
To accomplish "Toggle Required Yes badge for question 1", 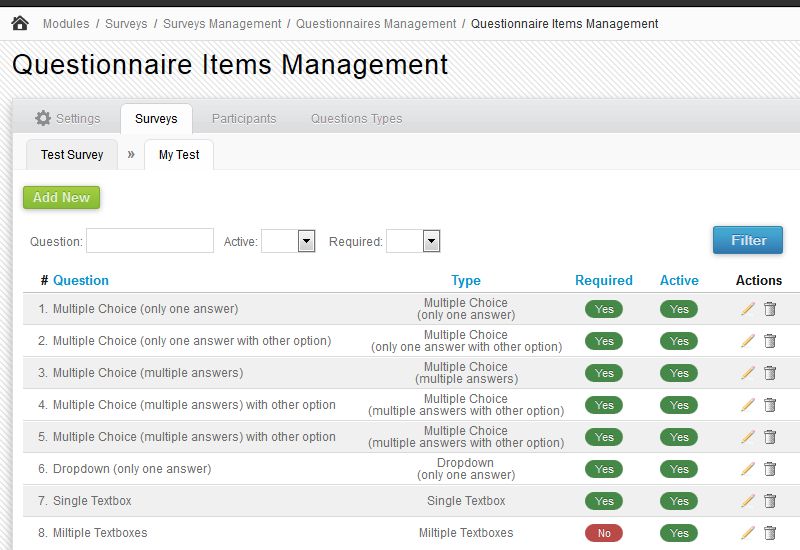I will [x=604, y=309].
